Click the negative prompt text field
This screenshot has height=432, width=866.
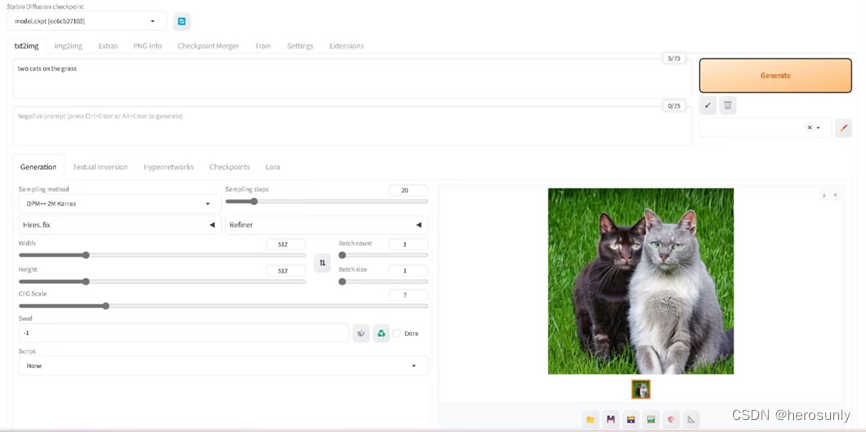pyautogui.click(x=340, y=125)
